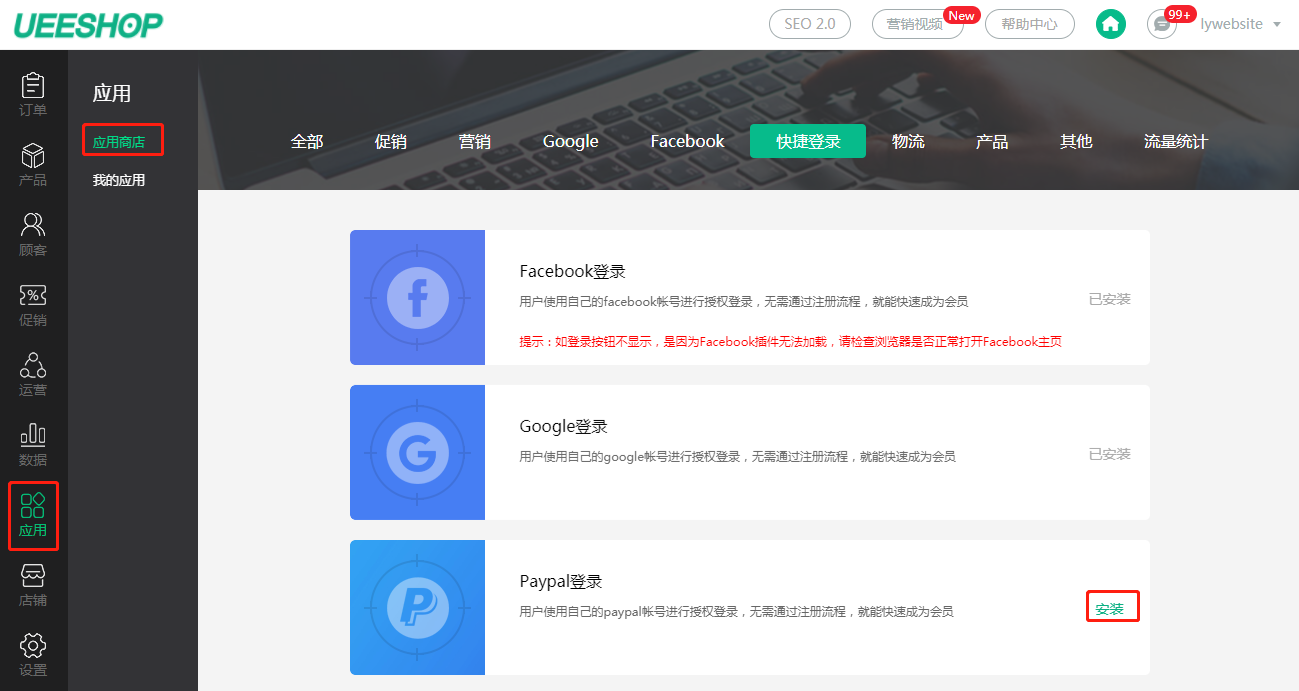Open Operations (运营) sidebar icon
Viewport: 1299px width, 691px height.
point(33,374)
